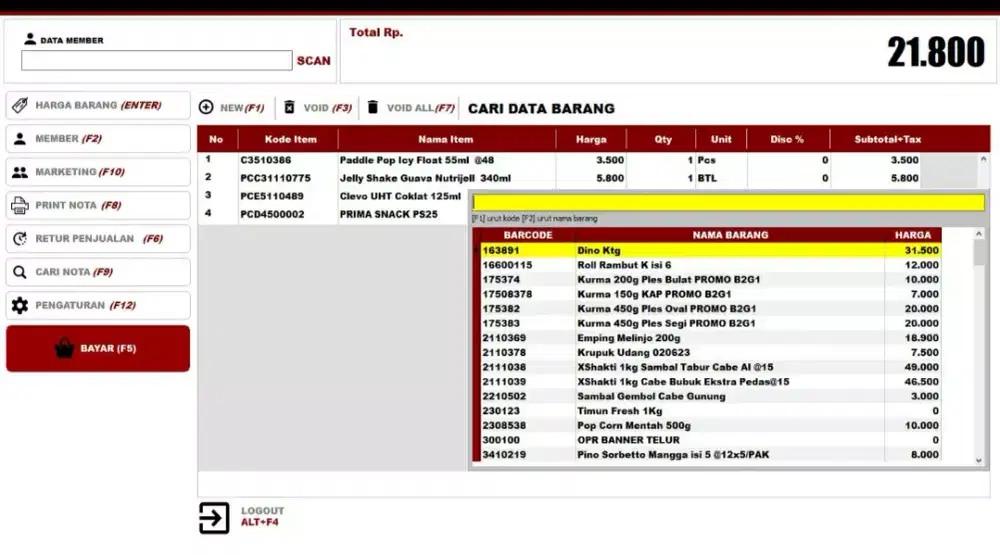Click the Print Nota printer icon

tap(20, 205)
